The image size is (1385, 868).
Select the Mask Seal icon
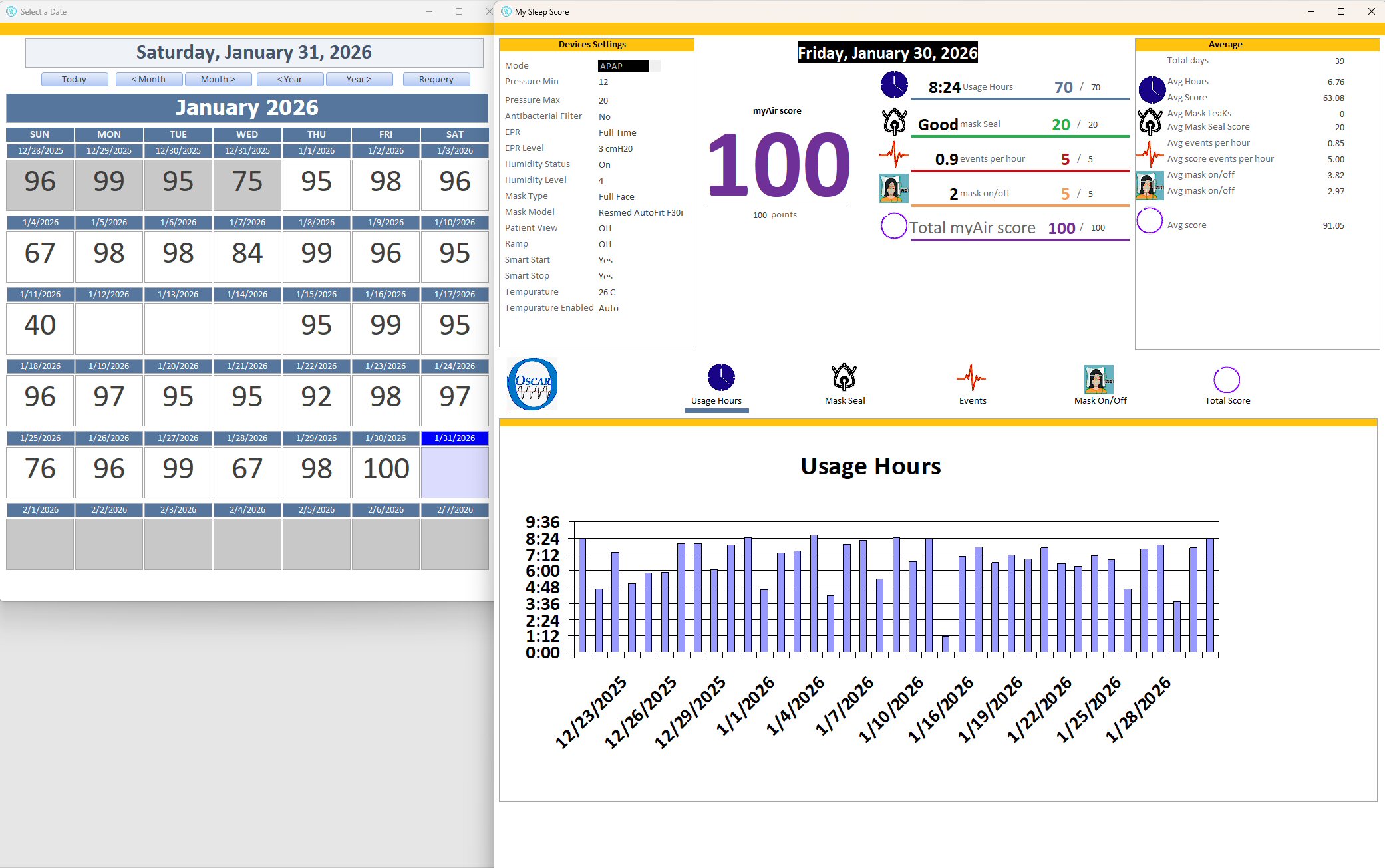[844, 377]
